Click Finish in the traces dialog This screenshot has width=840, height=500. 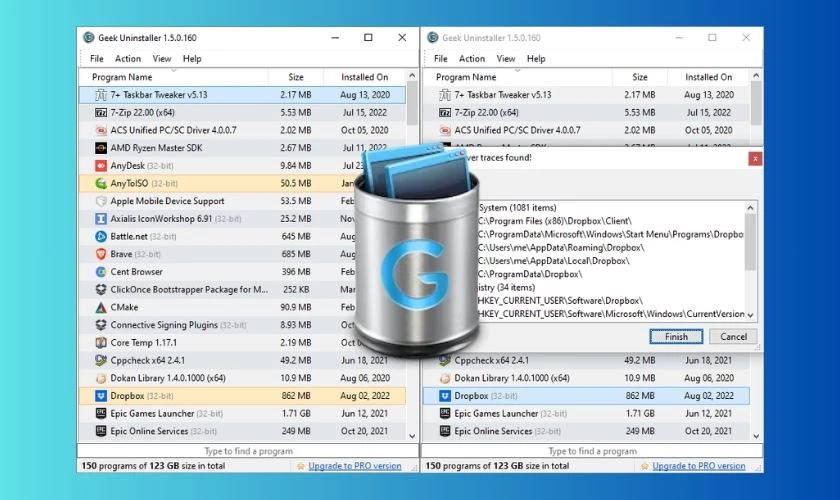(x=676, y=337)
